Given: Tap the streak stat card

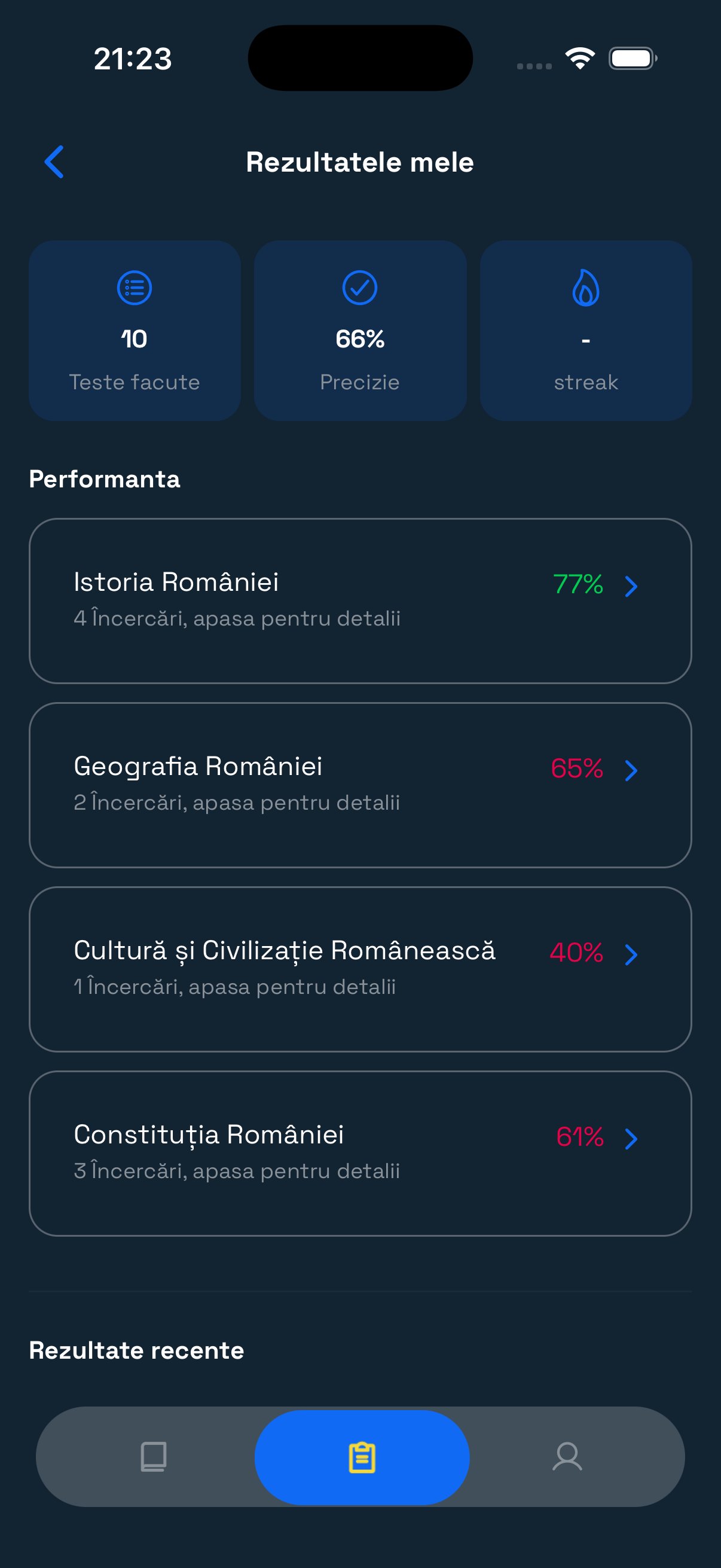Looking at the screenshot, I should point(586,331).
